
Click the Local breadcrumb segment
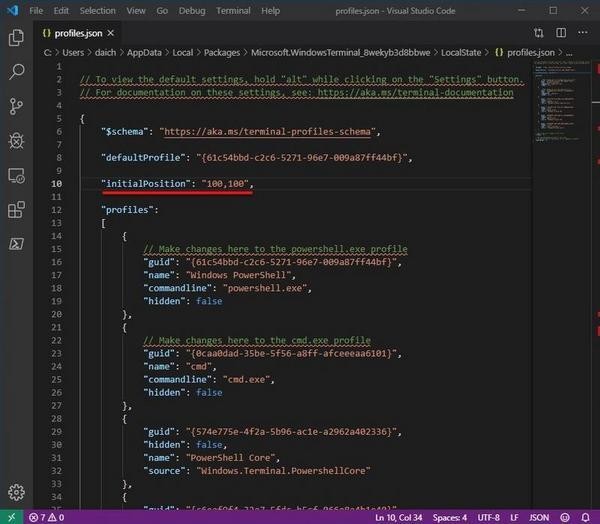pyautogui.click(x=183, y=52)
